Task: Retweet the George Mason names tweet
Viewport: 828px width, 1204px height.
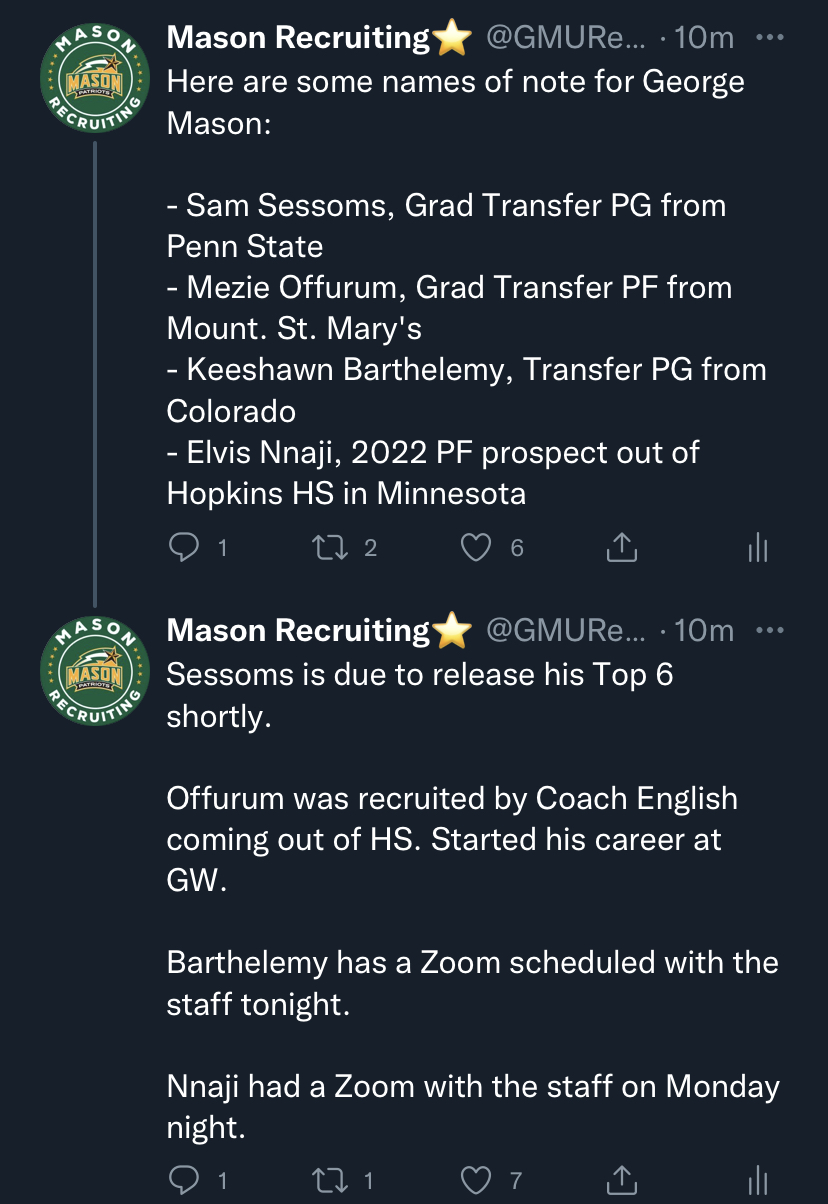Action: [x=327, y=547]
